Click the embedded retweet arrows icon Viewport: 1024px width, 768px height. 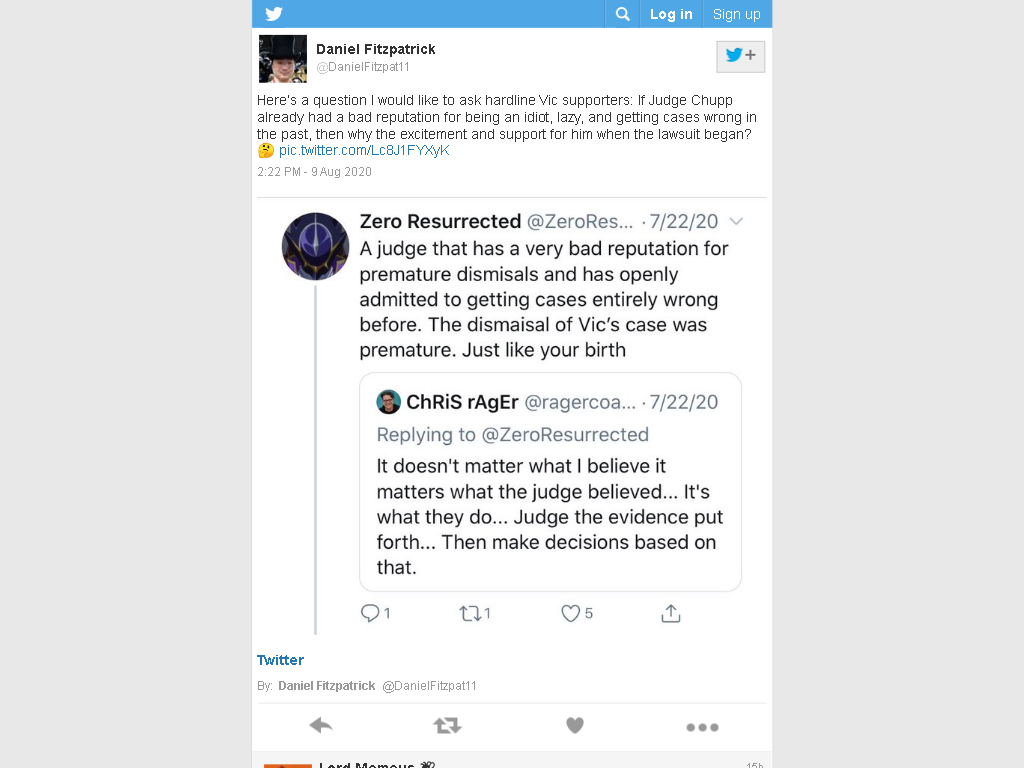coord(470,613)
